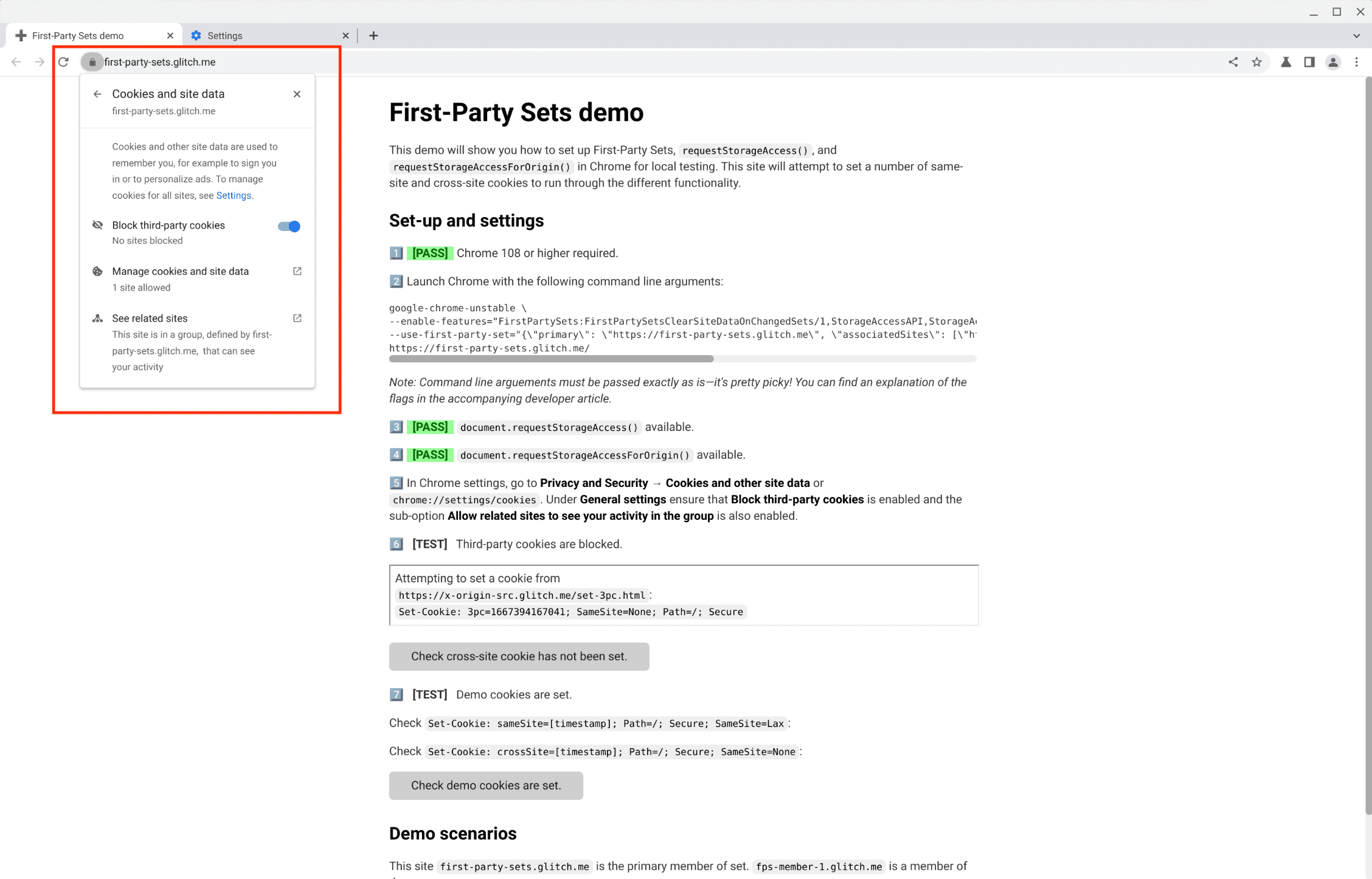Expand the tab search chevron

(1356, 36)
